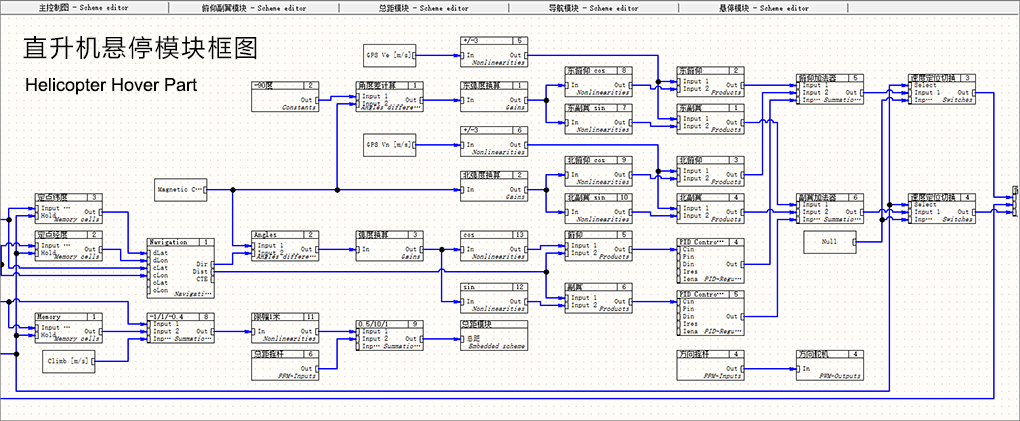Click the 方向舵机 PWM-Outputs block
The image size is (1020, 421).
pyautogui.click(x=830, y=364)
